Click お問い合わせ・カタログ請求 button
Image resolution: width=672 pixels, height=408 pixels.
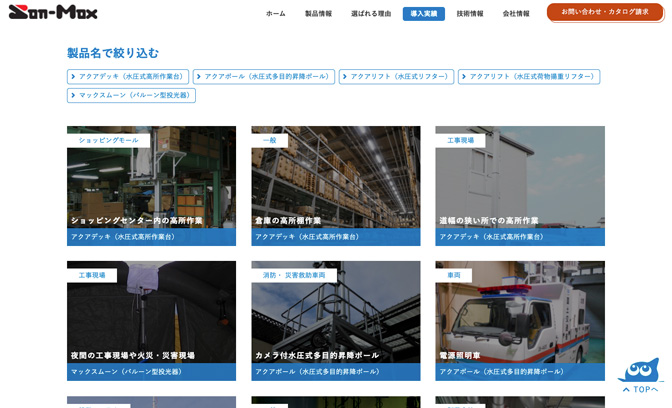tap(605, 12)
